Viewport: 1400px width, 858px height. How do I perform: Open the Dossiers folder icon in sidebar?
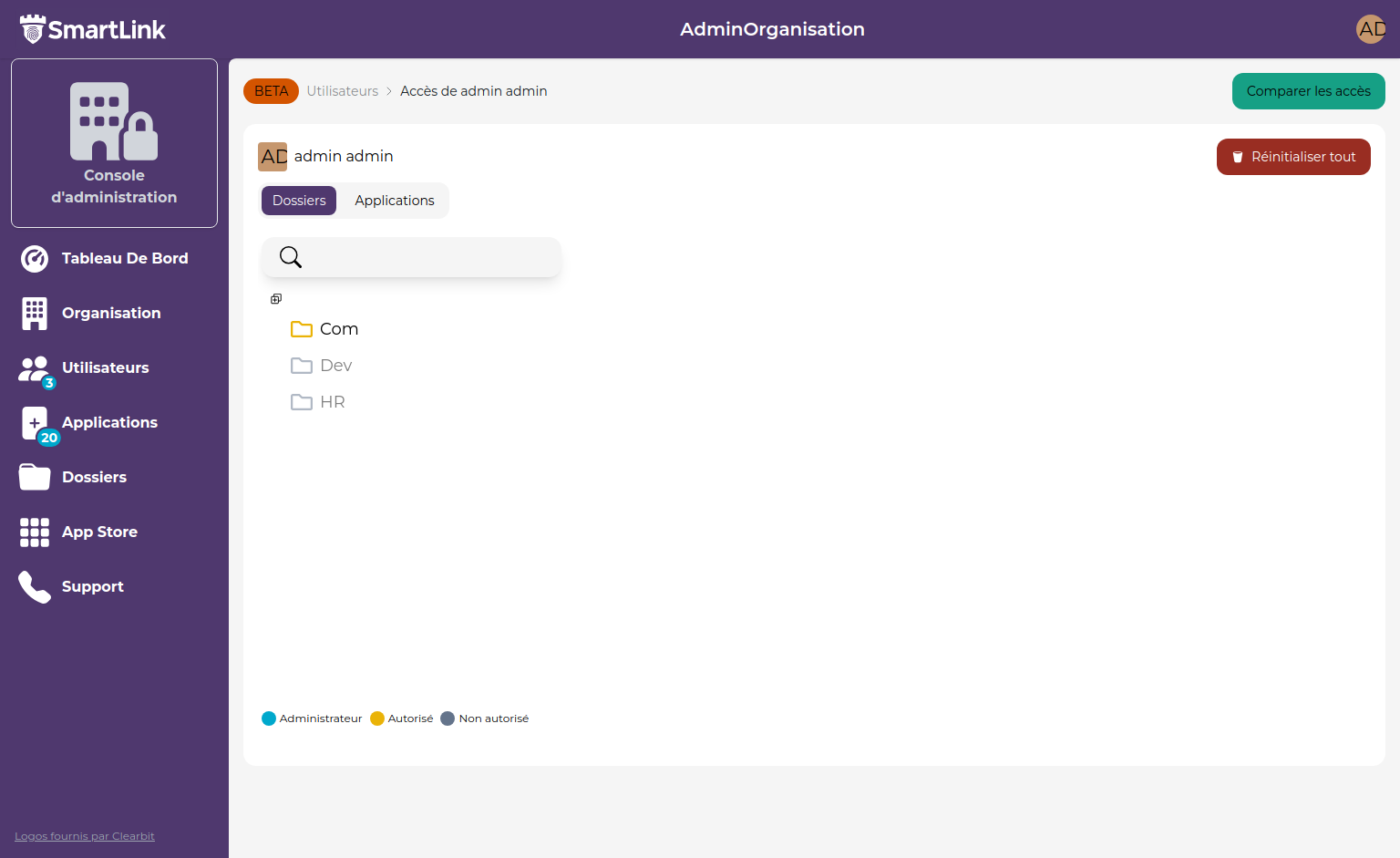(x=35, y=477)
